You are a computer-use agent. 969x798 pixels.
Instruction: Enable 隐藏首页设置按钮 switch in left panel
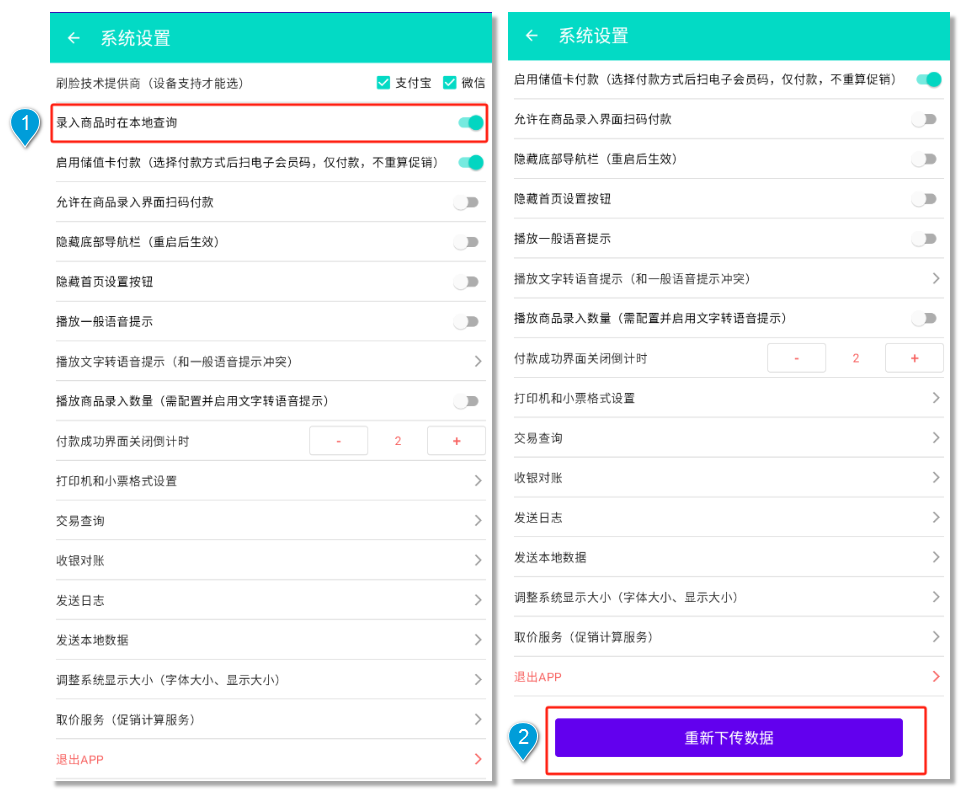click(x=466, y=282)
